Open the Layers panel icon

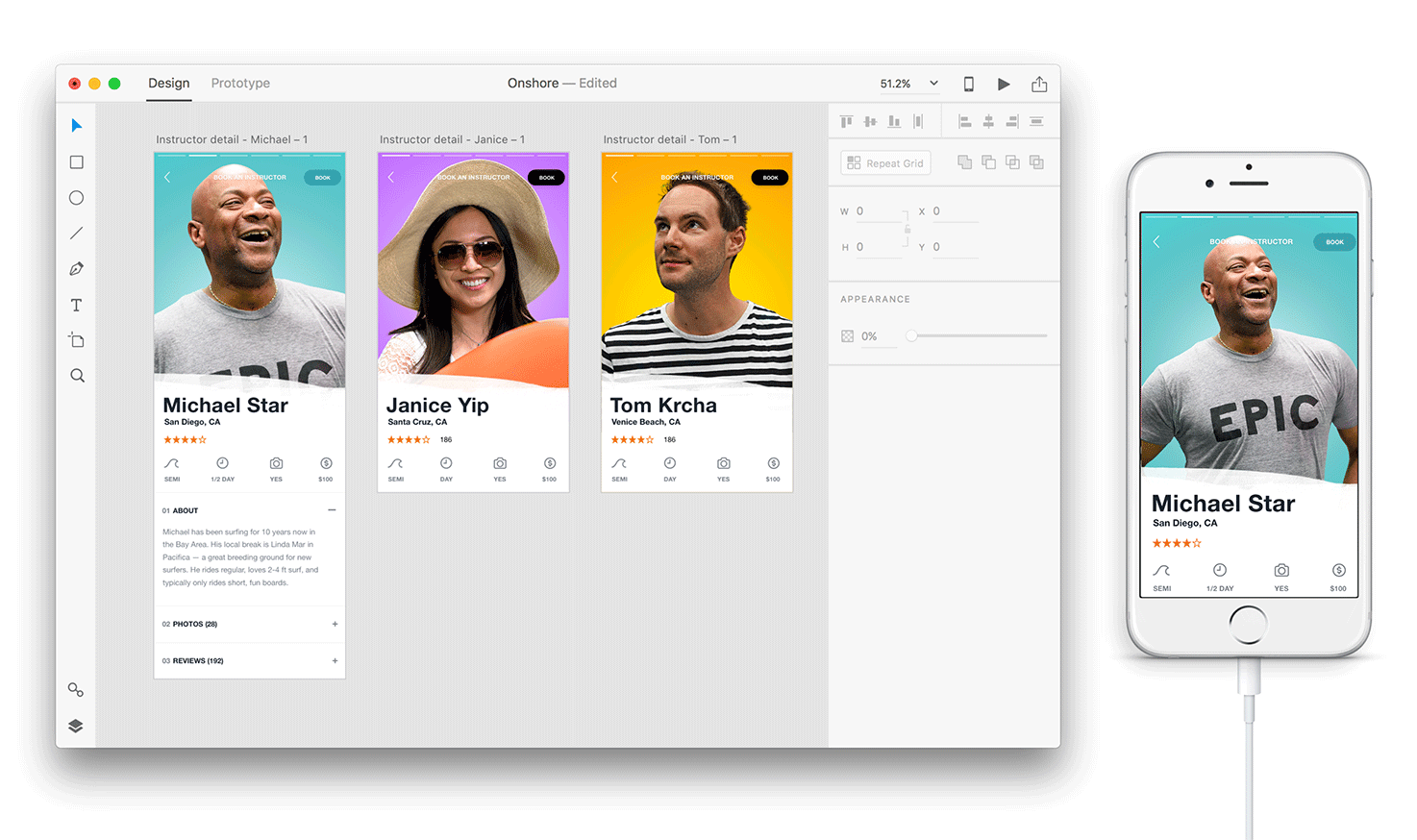76,726
